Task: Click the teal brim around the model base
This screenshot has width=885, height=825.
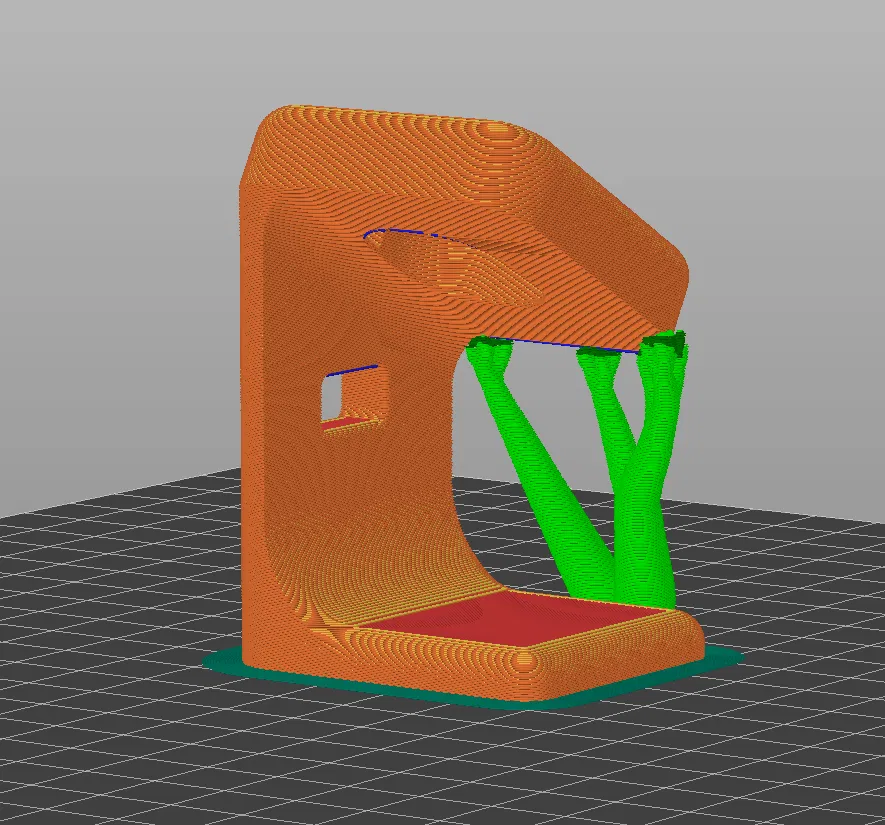Action: pyautogui.click(x=473, y=680)
